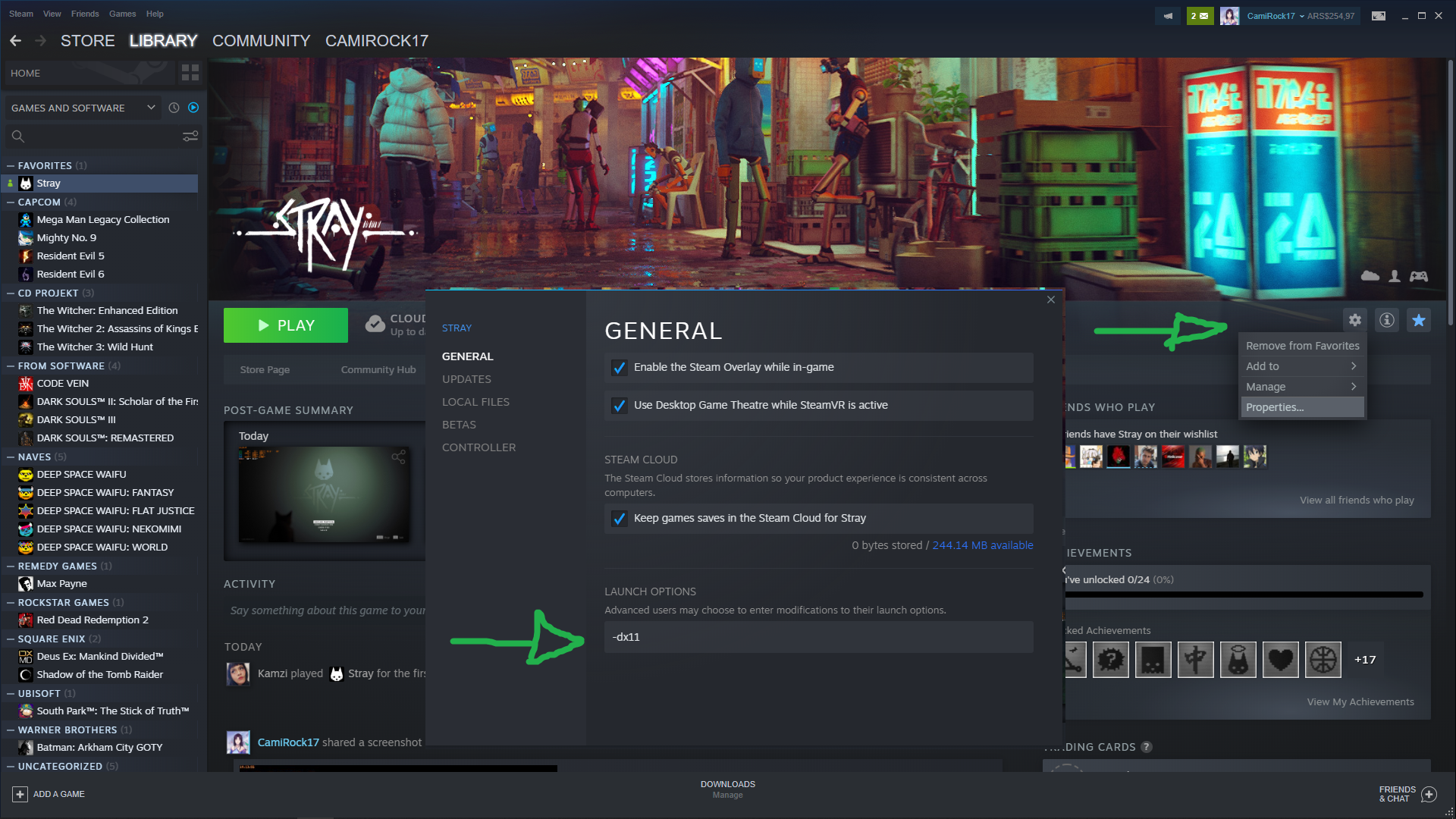Open the UPDATES tab in properties
1456x819 pixels.
(x=466, y=379)
